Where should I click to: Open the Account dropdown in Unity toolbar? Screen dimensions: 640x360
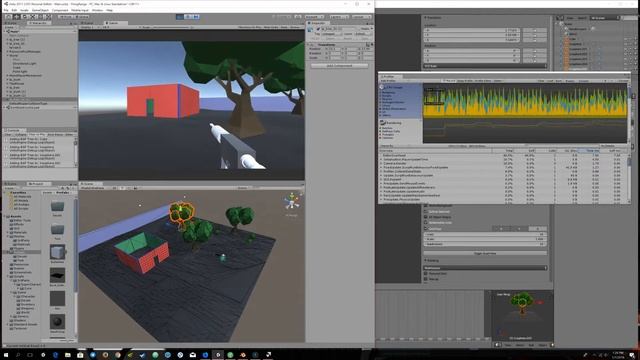[314, 17]
